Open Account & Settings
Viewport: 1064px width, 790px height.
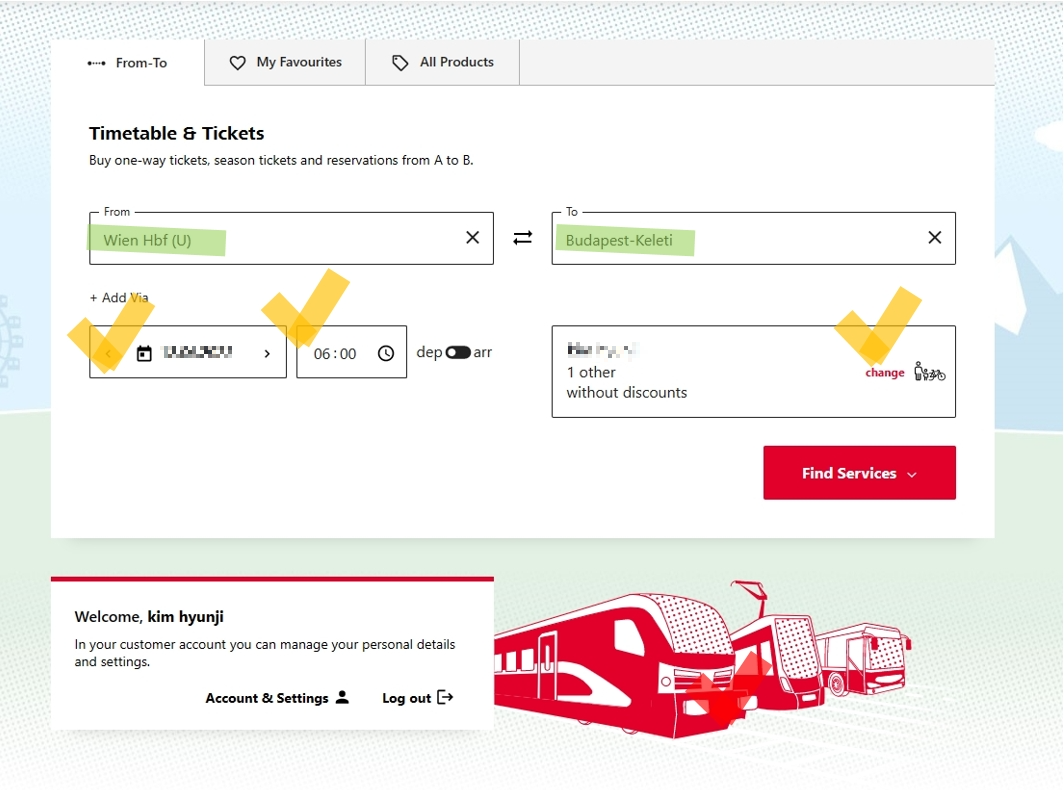[x=278, y=698]
